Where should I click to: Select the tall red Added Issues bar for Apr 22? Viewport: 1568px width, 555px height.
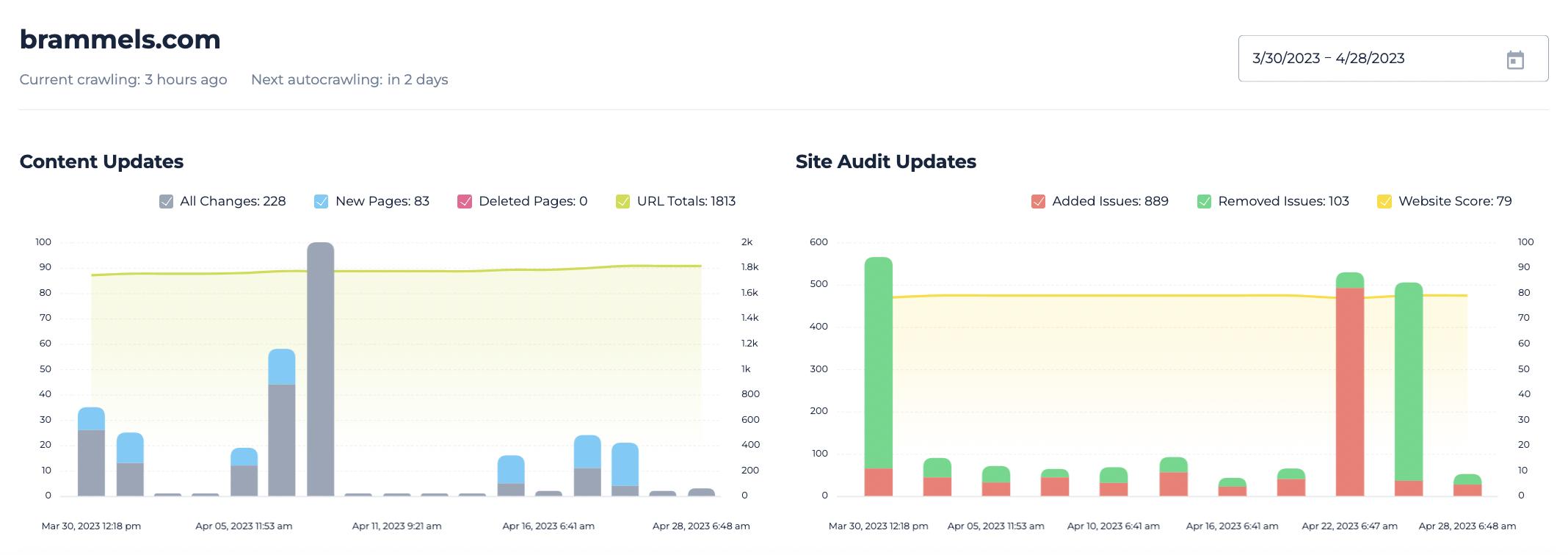point(1350,392)
